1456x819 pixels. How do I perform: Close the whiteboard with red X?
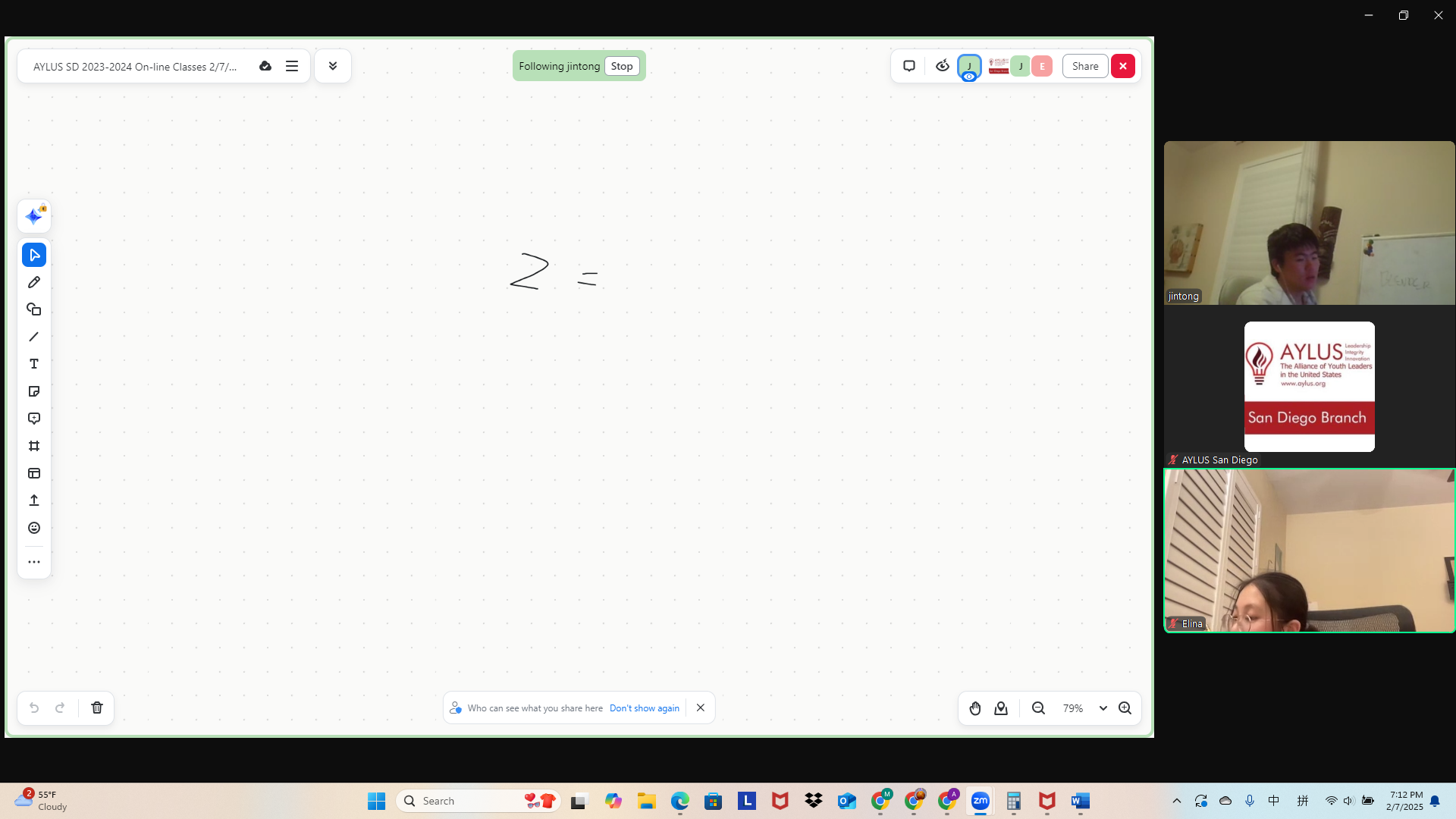(1123, 66)
